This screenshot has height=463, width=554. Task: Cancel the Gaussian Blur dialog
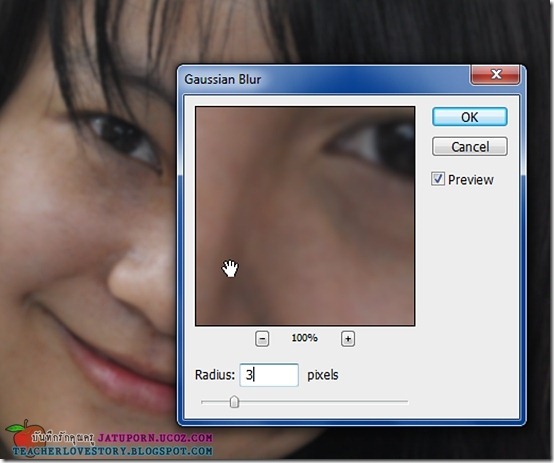[x=470, y=147]
